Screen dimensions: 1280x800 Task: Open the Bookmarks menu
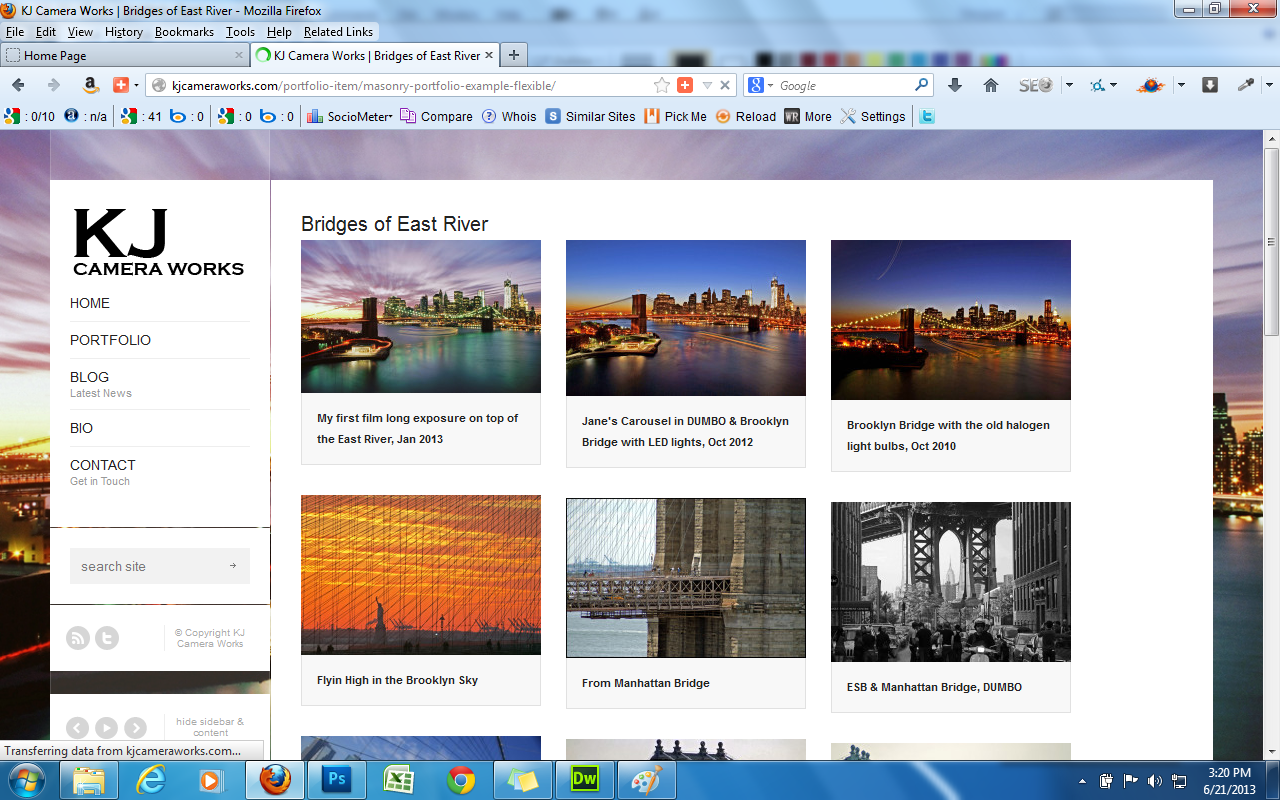coord(184,32)
